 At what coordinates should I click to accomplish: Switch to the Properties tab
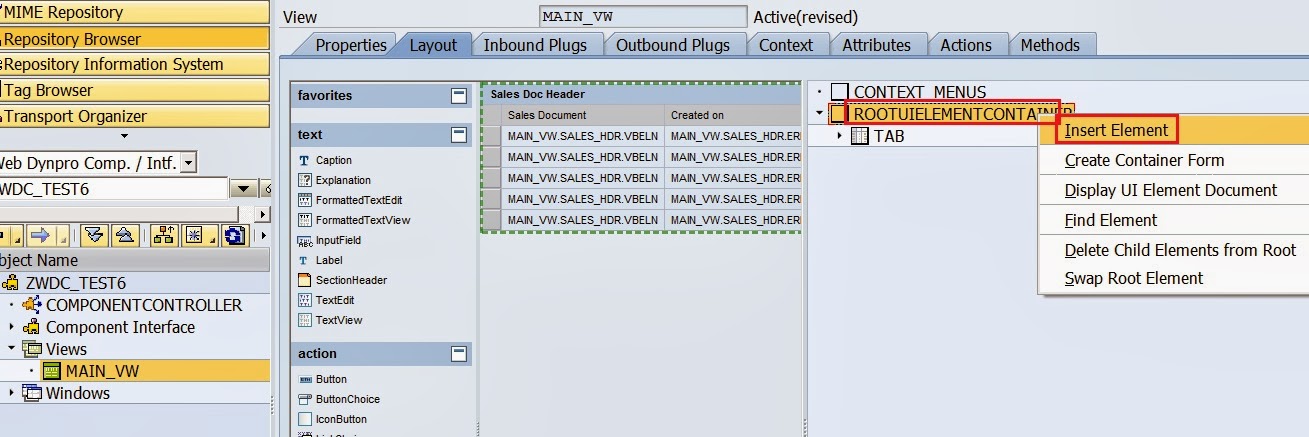pyautogui.click(x=350, y=45)
